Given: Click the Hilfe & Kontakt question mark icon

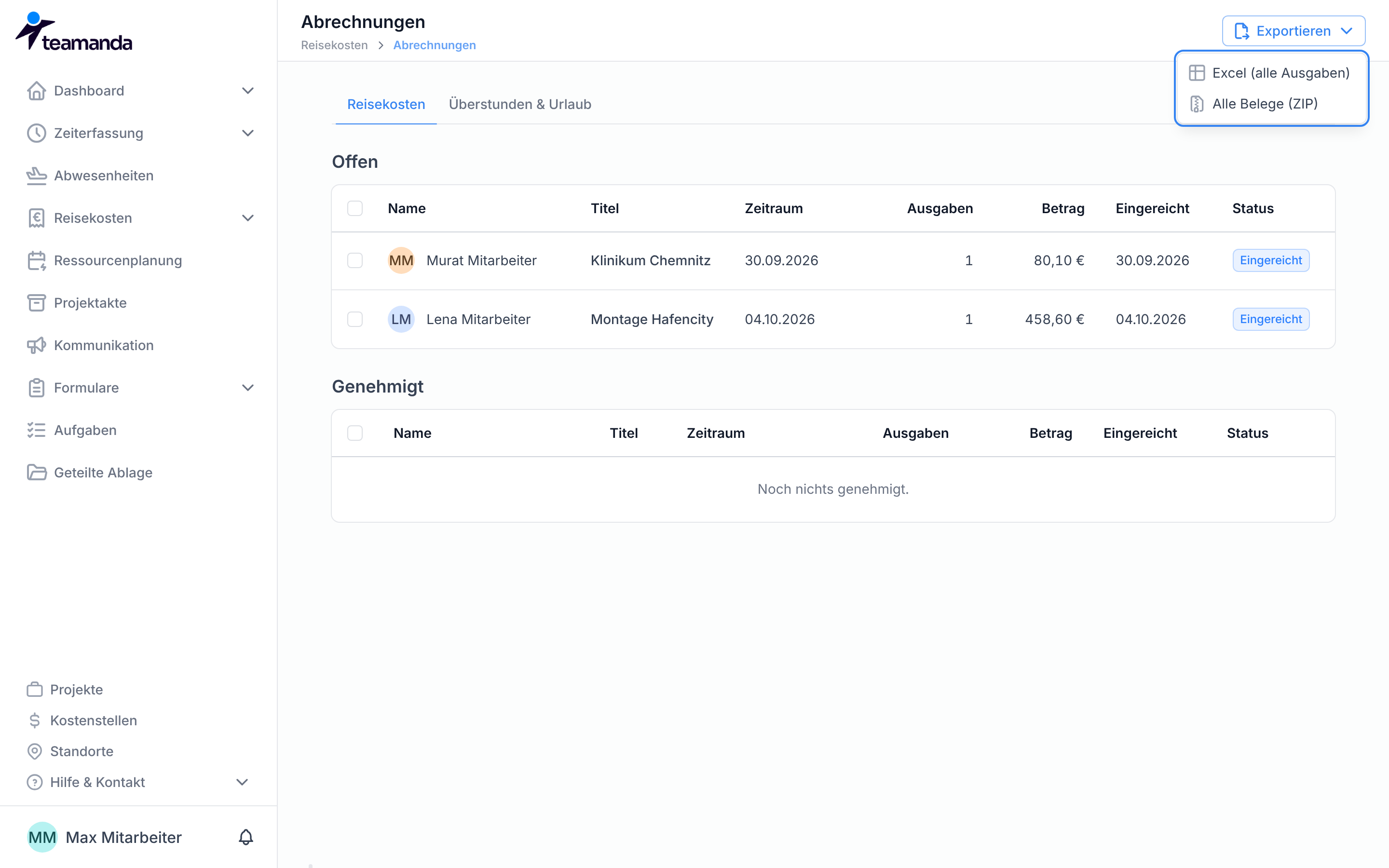Looking at the screenshot, I should pos(34,783).
